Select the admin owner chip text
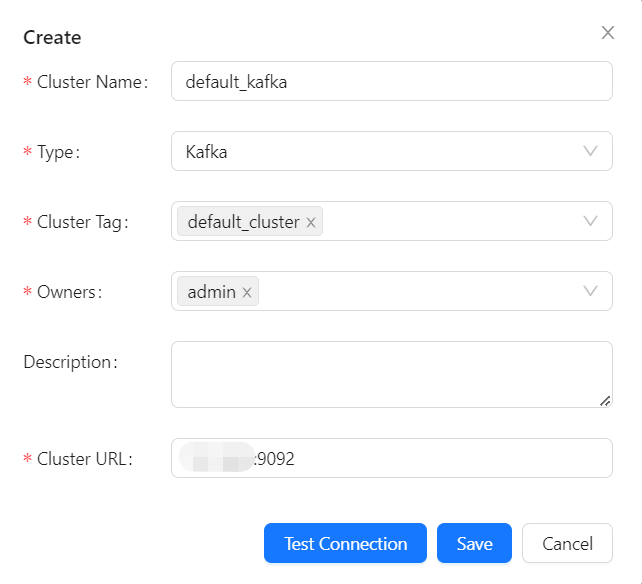The width and height of the screenshot is (642, 584). (x=211, y=292)
